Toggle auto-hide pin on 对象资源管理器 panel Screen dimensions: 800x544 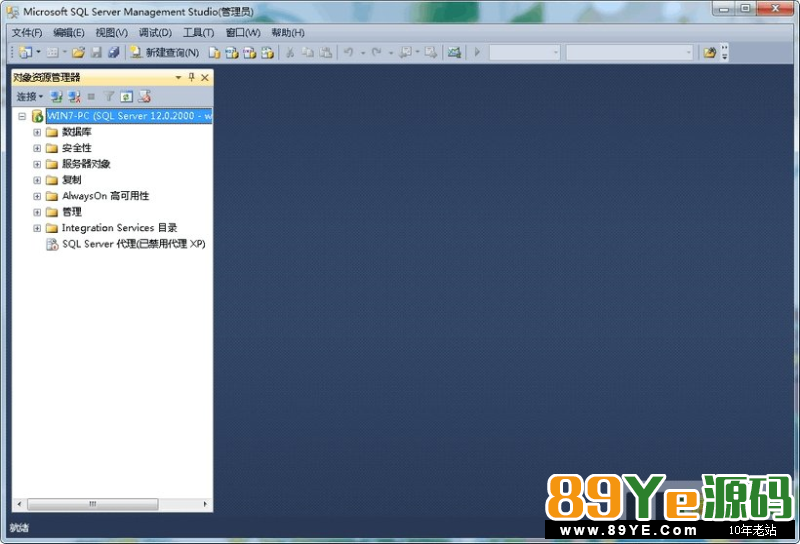tap(191, 77)
